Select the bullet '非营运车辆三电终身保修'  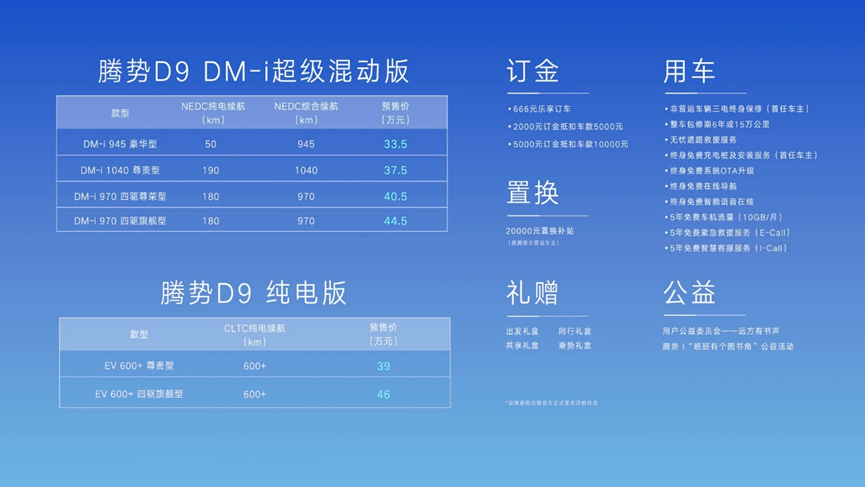737,109
